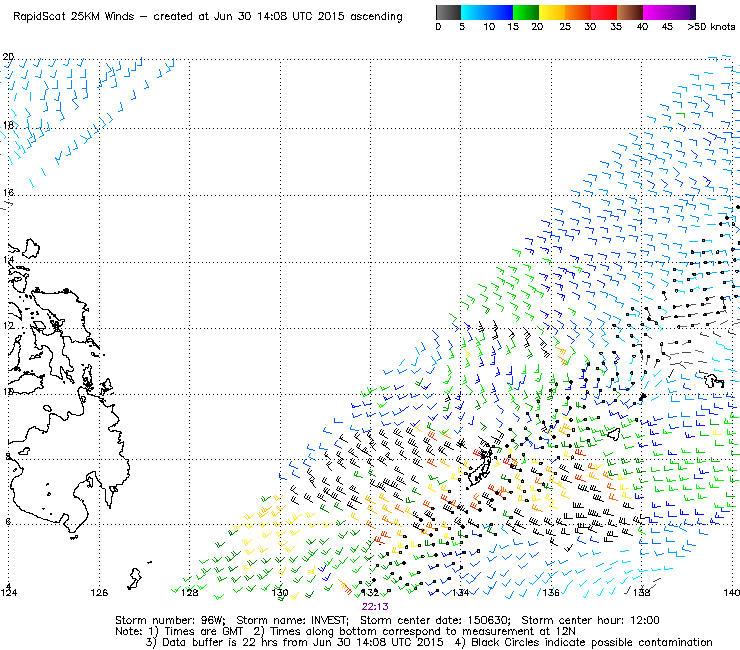Click the '136' longitude axis label
Image resolution: width=740 pixels, height=650 pixels.
coord(551,592)
